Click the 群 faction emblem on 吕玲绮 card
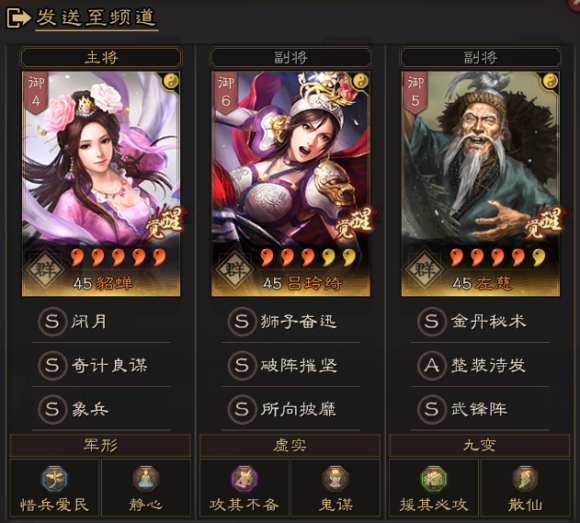 235,270
